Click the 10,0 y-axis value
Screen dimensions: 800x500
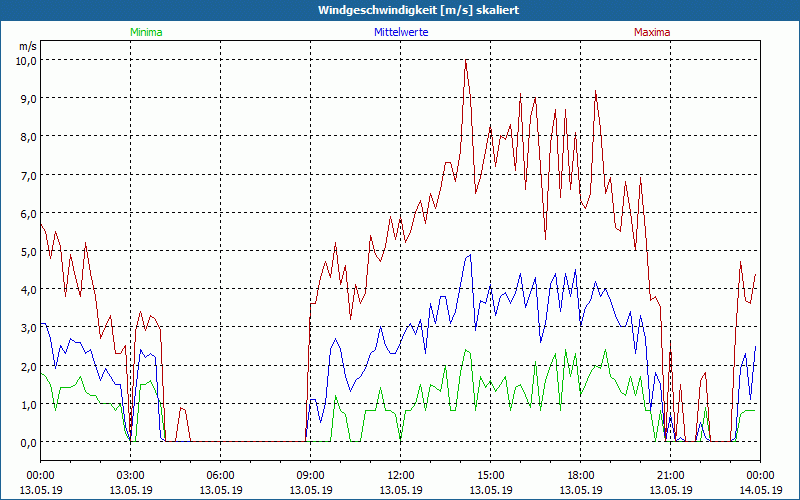tap(26, 61)
